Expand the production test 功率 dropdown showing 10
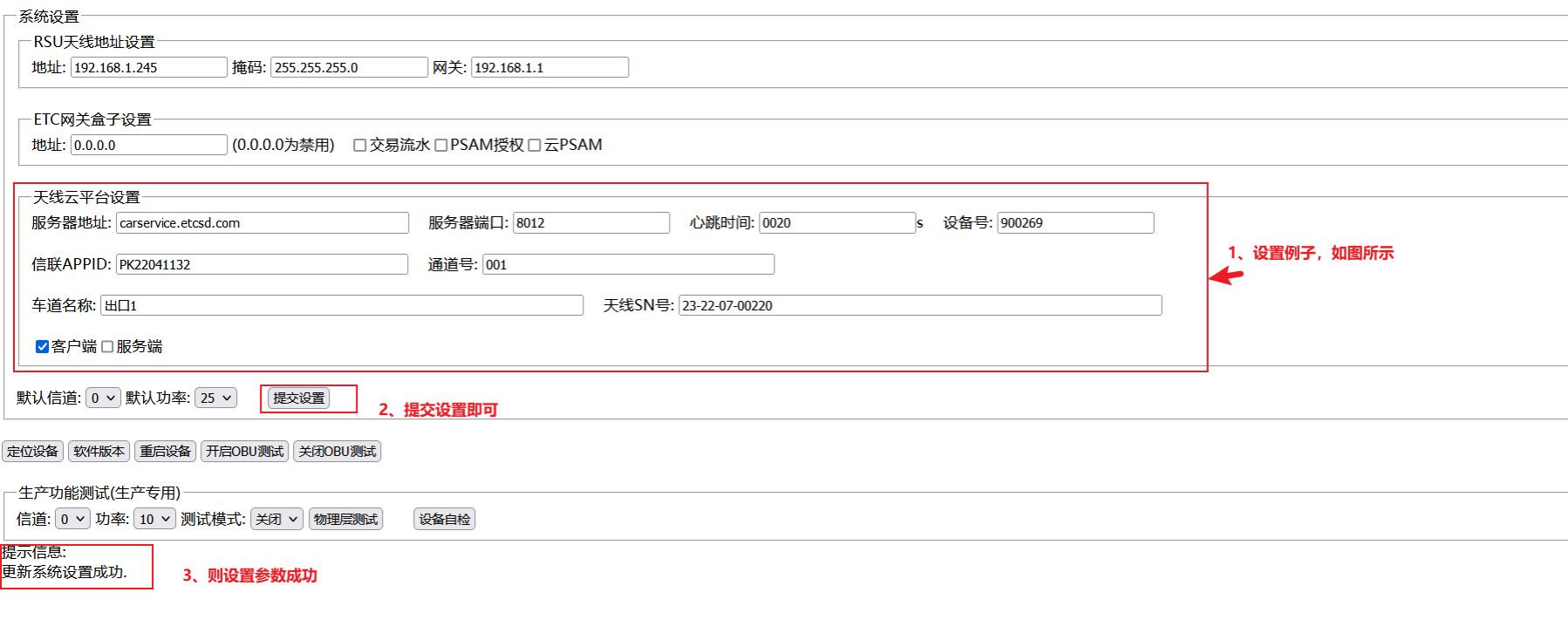This screenshot has width=1568, height=640. pos(155,519)
